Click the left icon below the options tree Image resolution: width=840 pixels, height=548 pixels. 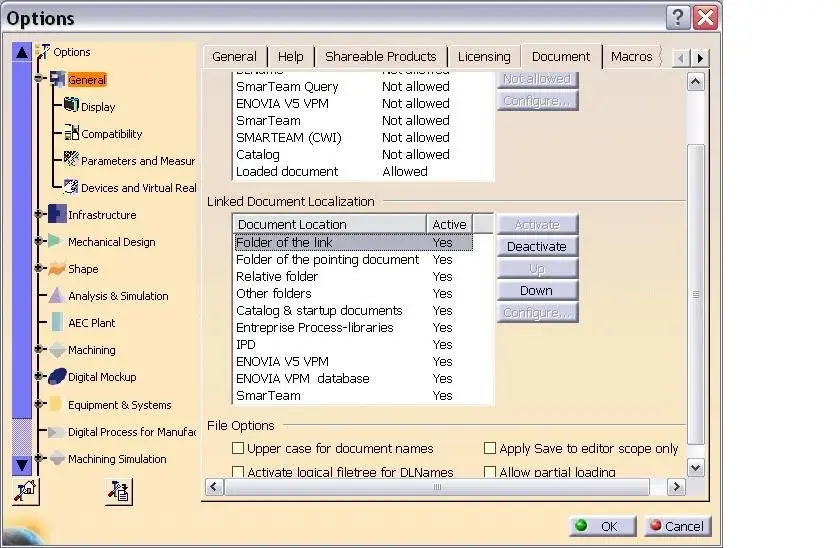26,491
